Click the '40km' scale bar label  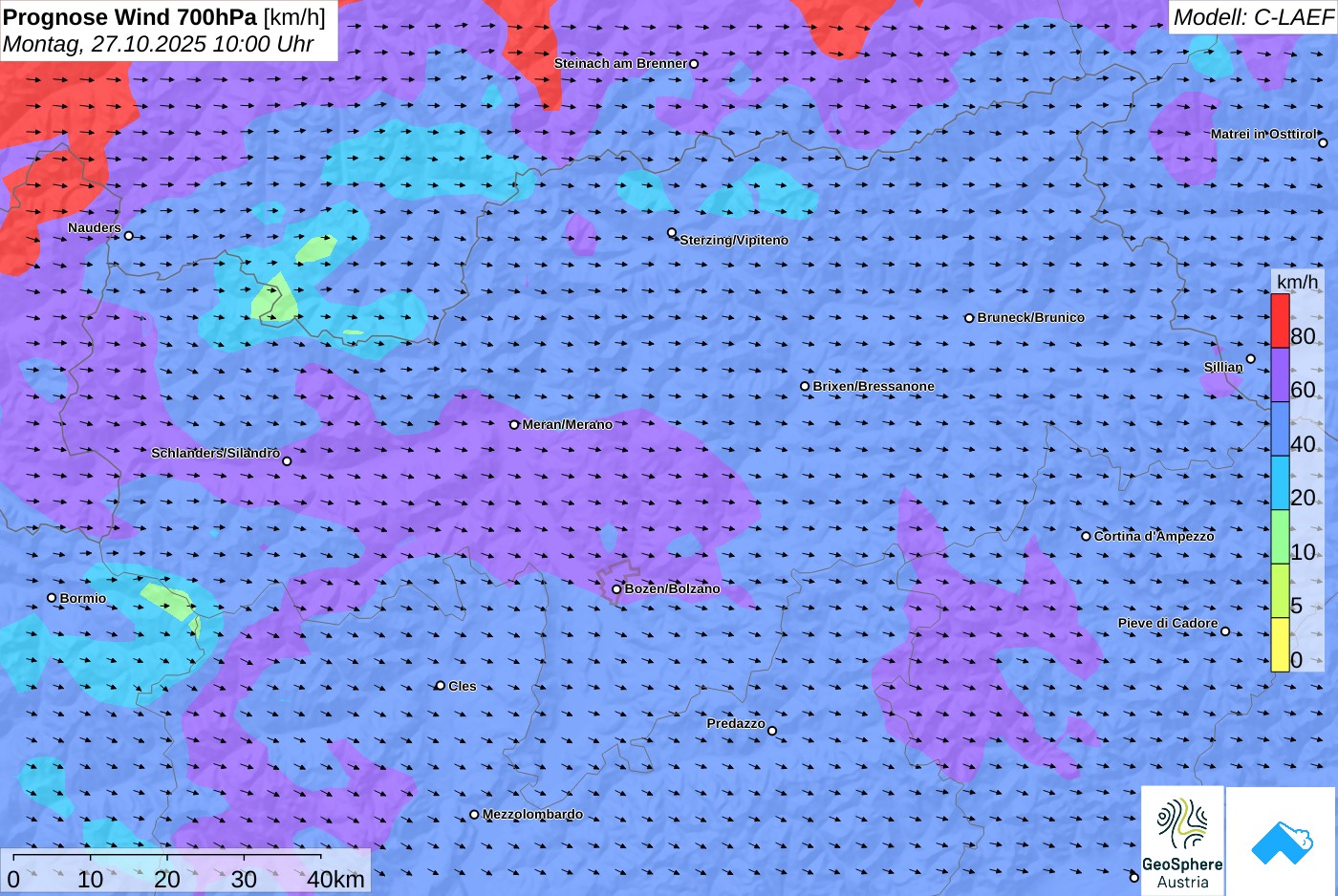coord(335,879)
